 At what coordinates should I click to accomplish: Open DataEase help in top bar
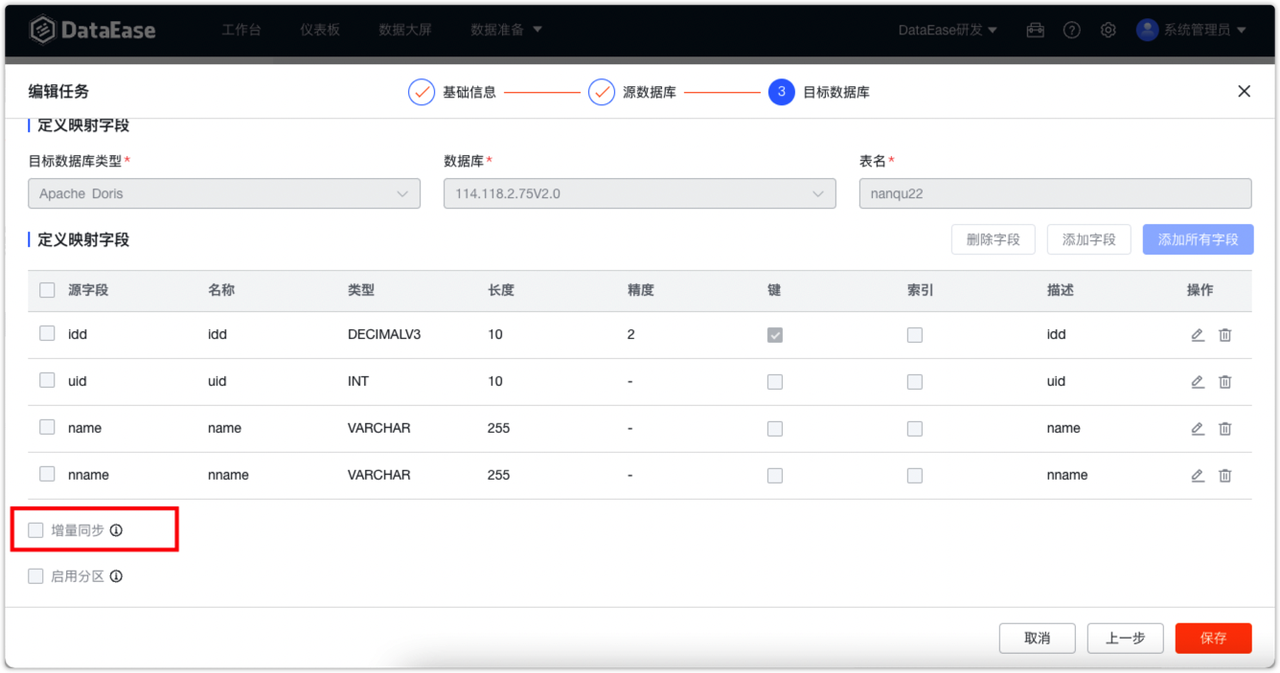[1071, 30]
